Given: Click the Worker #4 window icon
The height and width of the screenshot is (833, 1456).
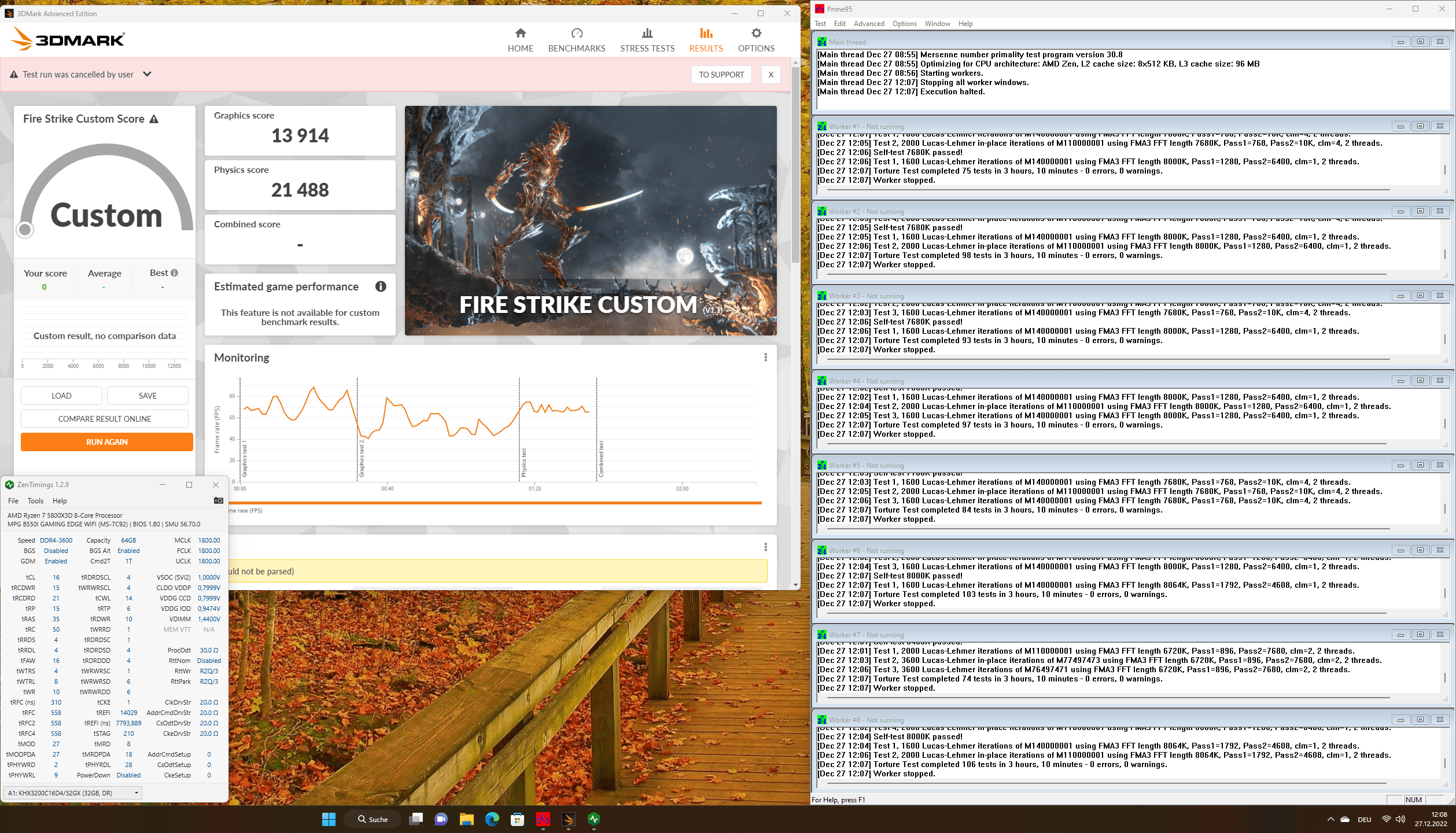Looking at the screenshot, I should tap(822, 381).
